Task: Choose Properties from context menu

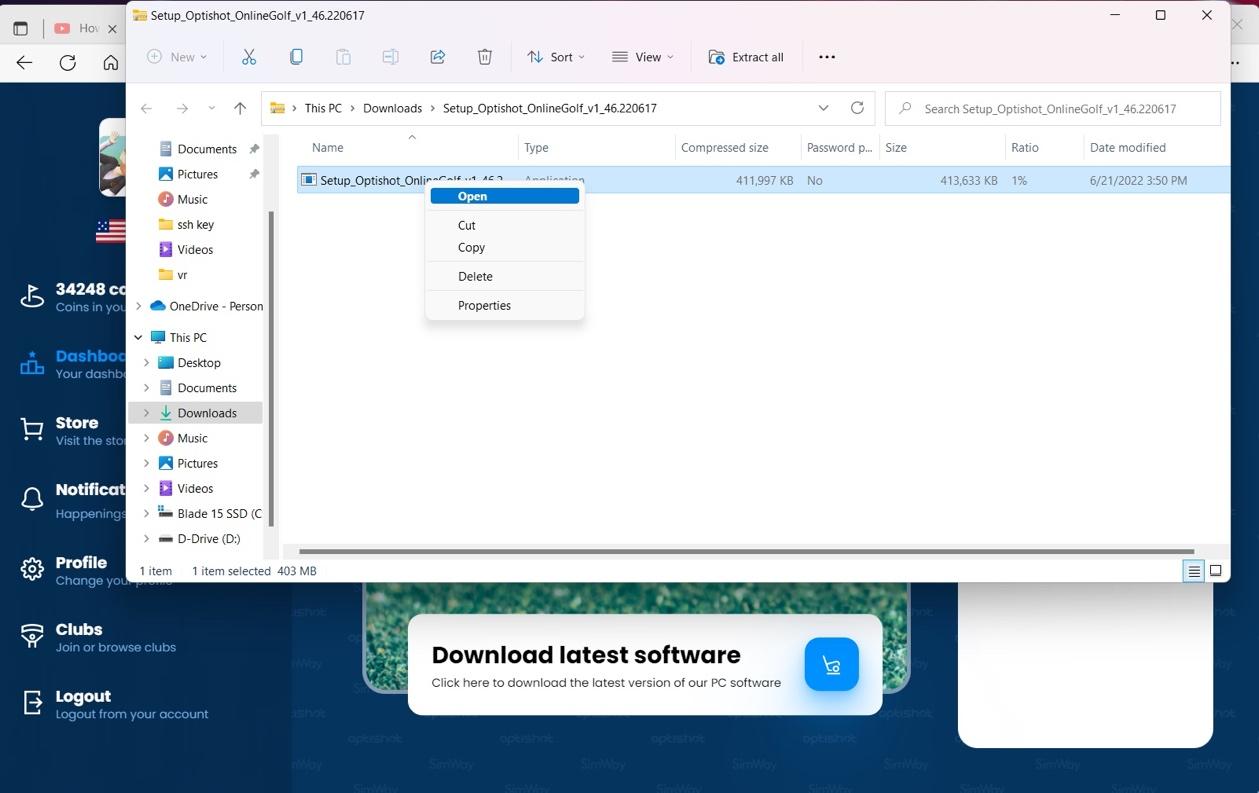Action: (x=505, y=305)
